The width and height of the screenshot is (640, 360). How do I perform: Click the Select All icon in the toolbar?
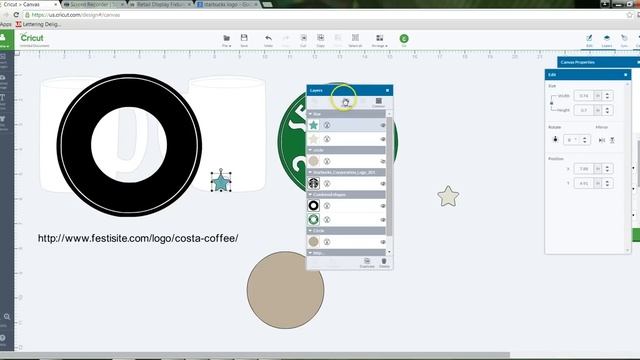[356, 40]
